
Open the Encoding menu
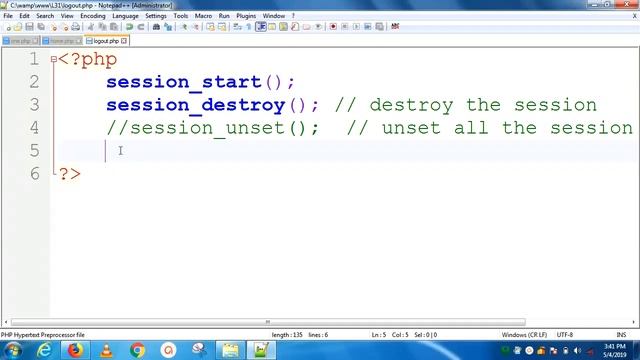pyautogui.click(x=93, y=16)
